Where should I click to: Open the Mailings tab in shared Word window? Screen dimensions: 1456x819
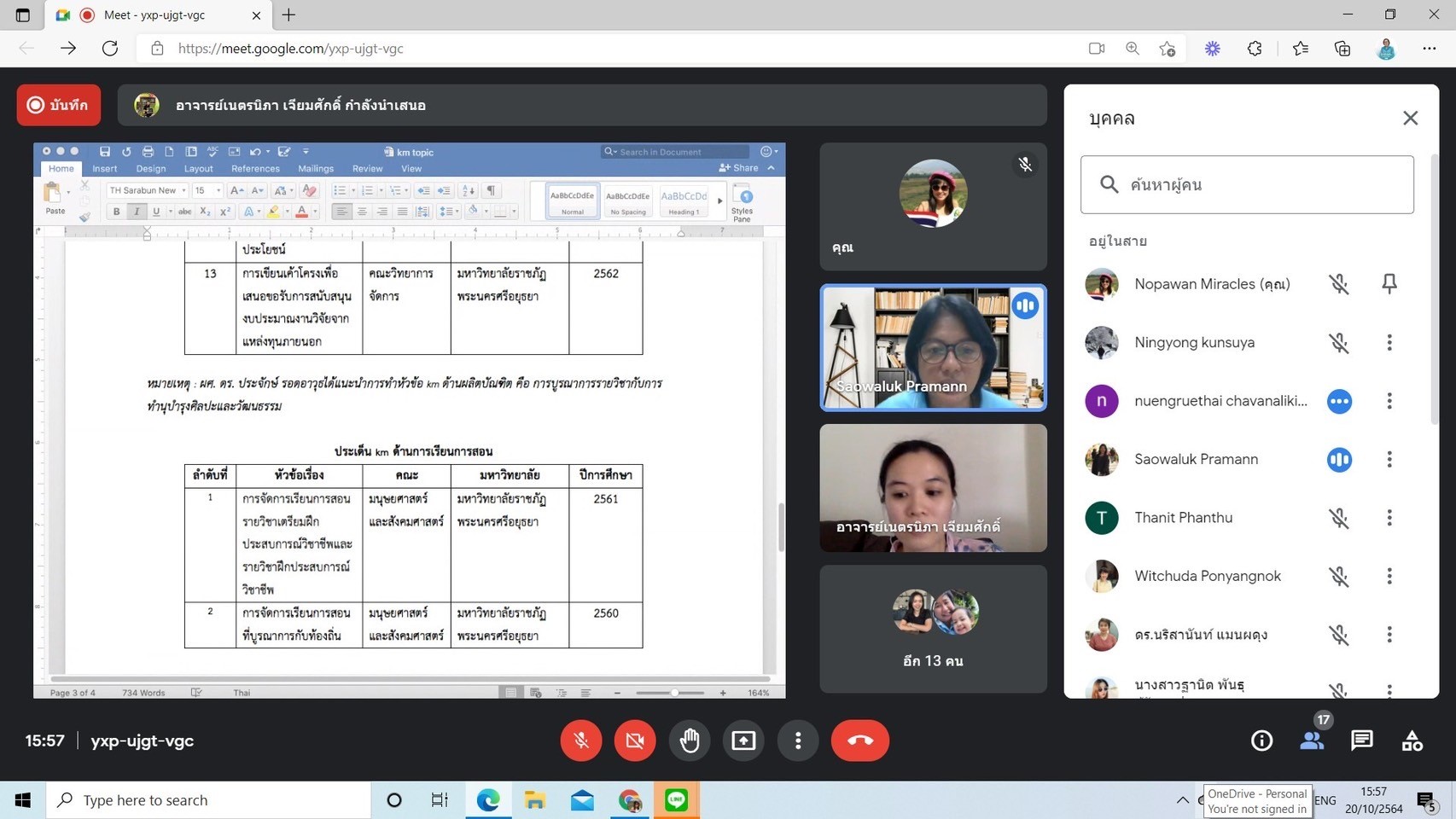(316, 169)
